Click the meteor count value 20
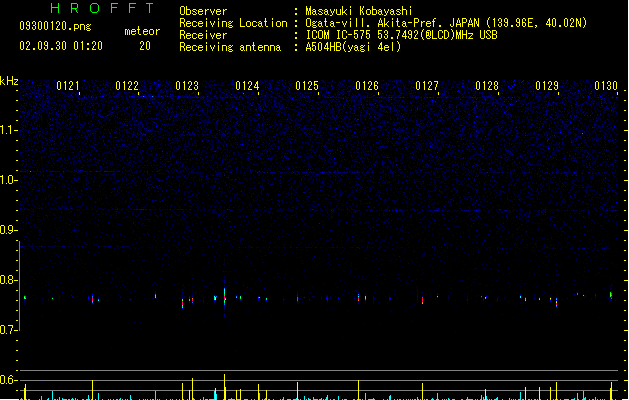This screenshot has width=629, height=400. 145,46
